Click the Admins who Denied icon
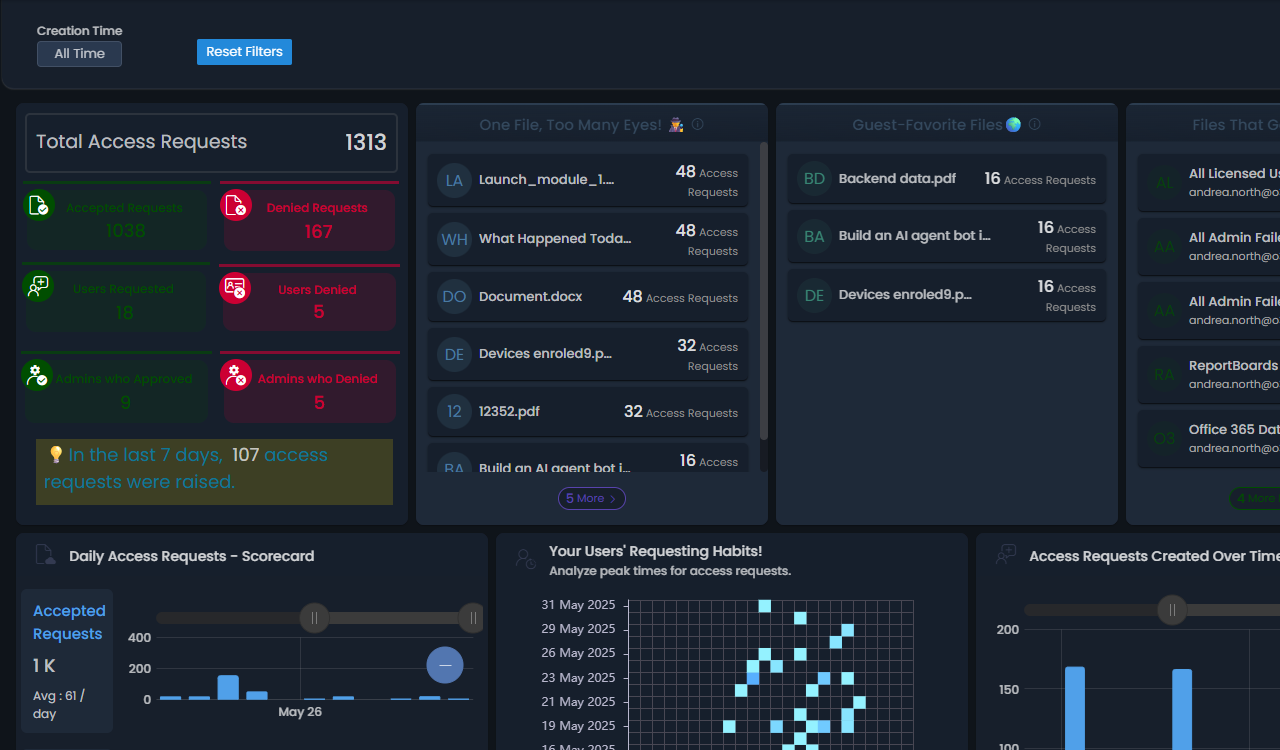This screenshot has height=750, width=1280. tap(234, 375)
